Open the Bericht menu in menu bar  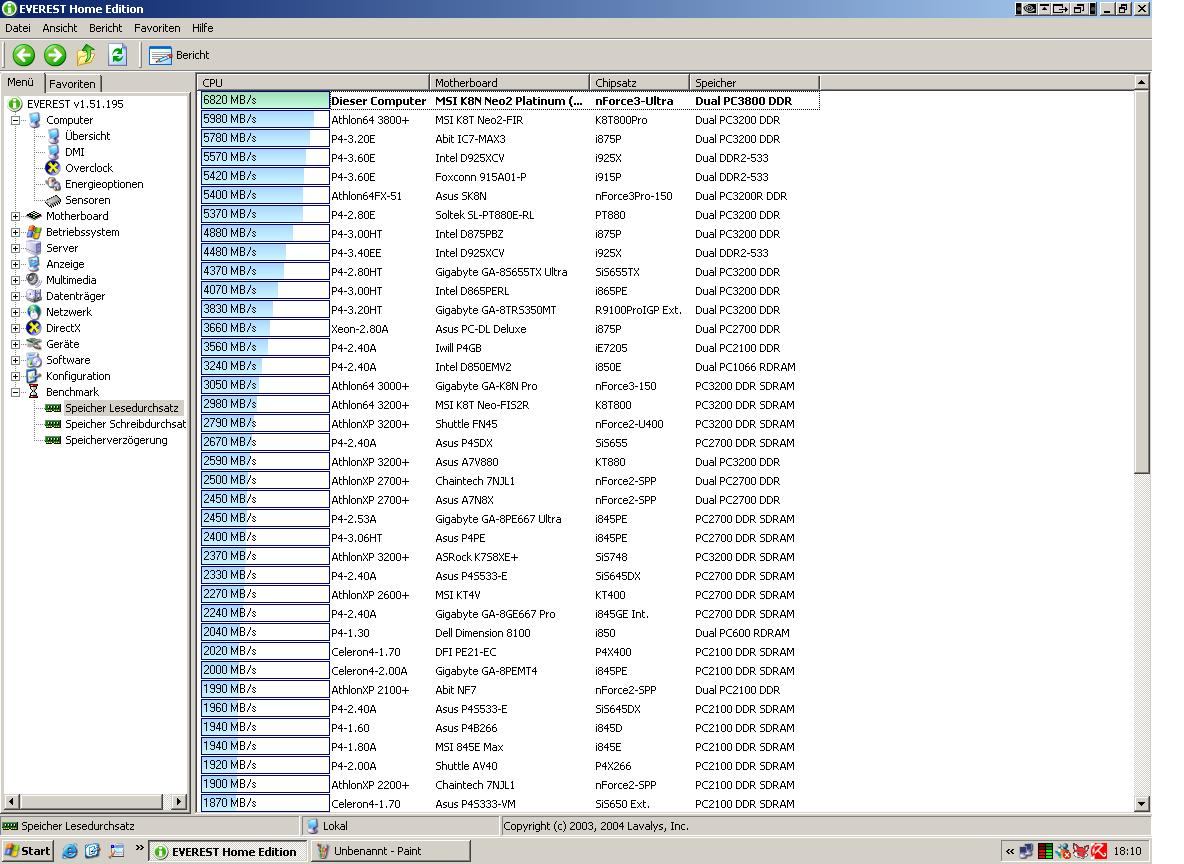(105, 28)
